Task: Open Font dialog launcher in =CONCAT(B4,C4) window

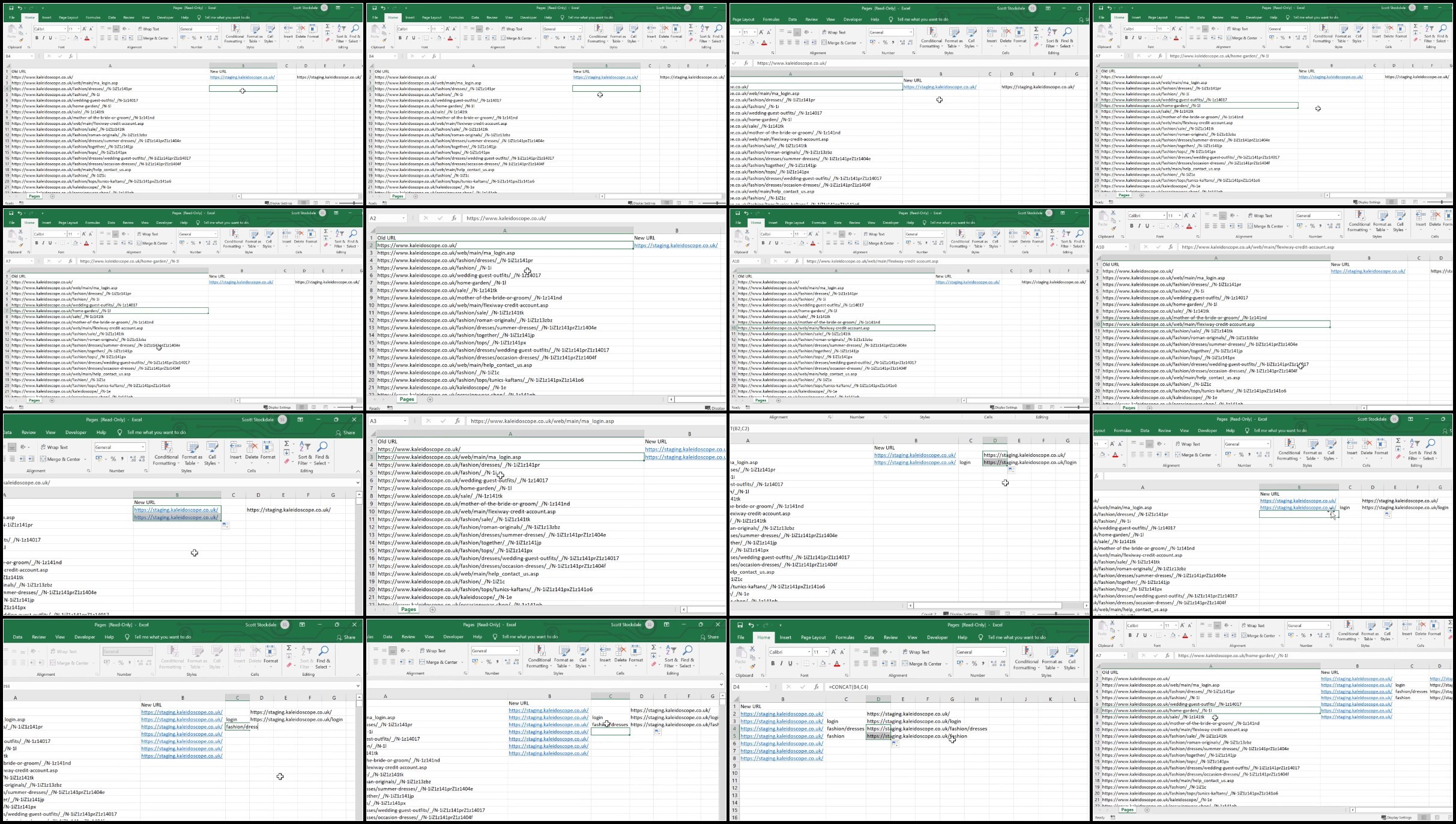Action: tap(847, 675)
